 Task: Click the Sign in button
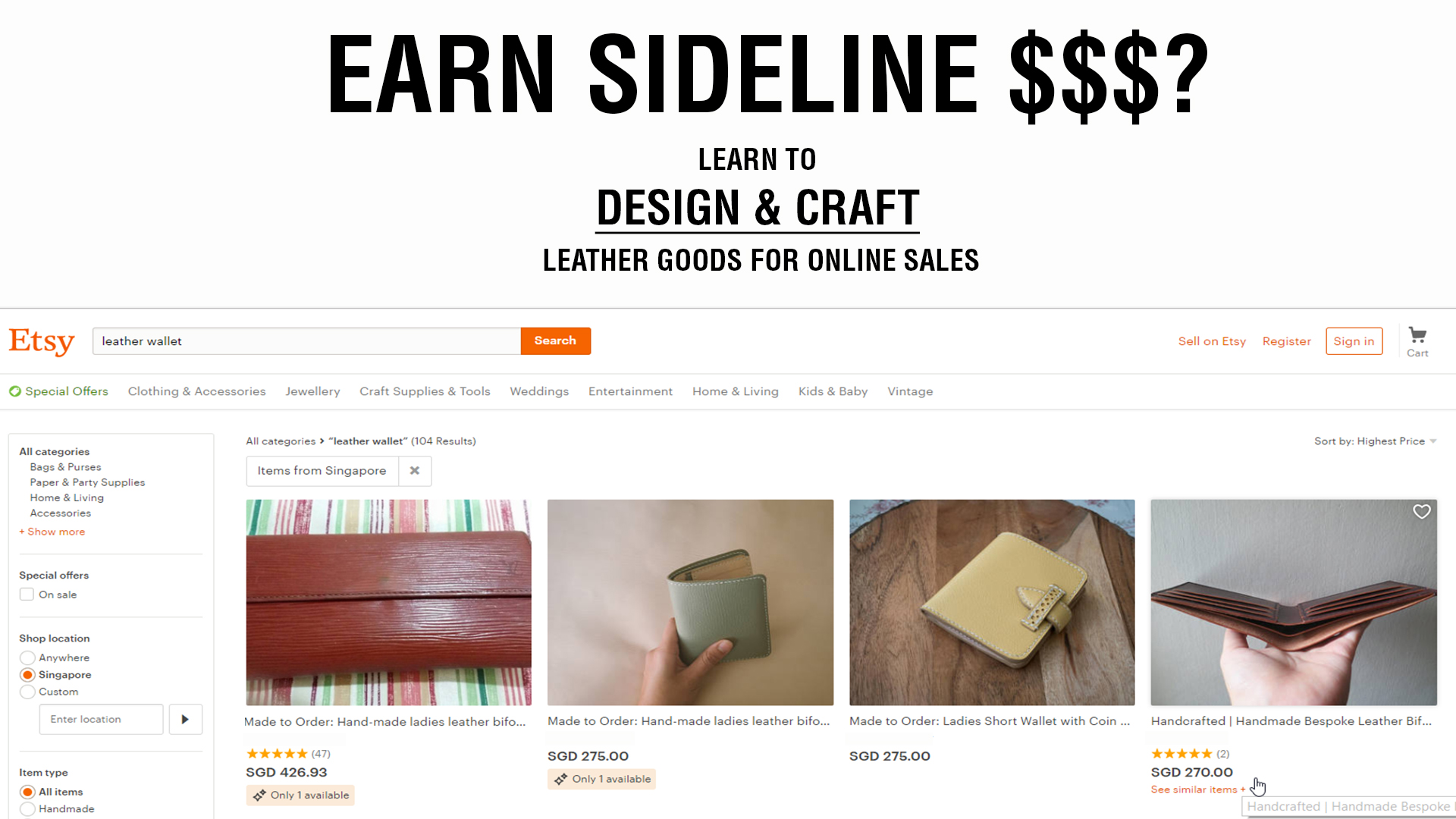[x=1354, y=341]
